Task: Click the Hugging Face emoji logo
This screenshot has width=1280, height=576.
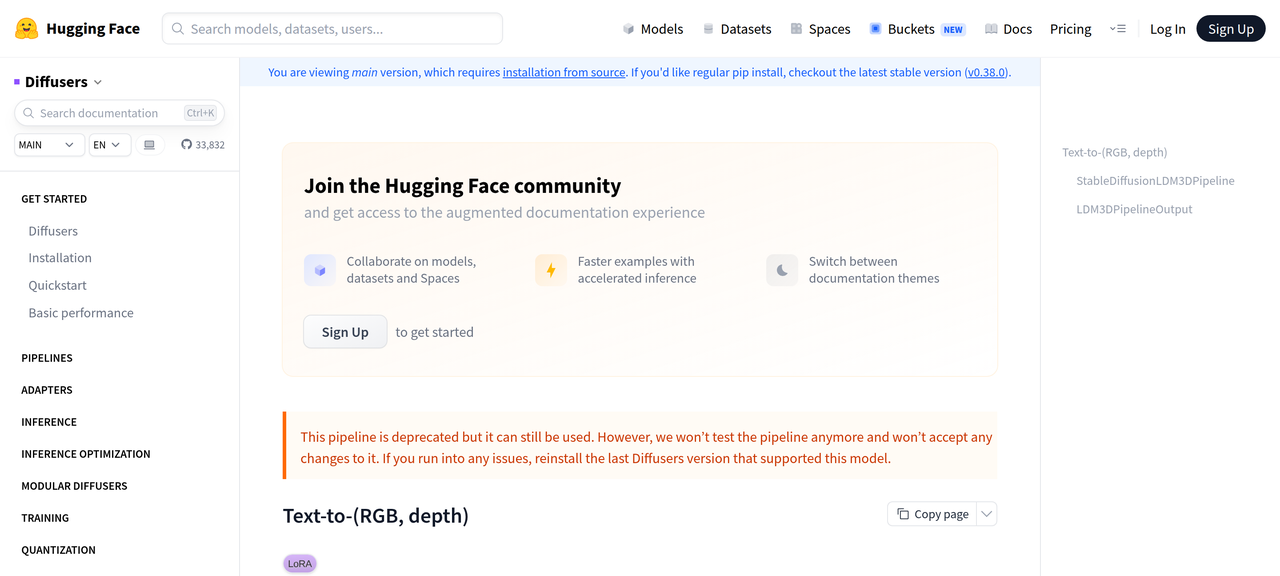Action: tap(27, 29)
